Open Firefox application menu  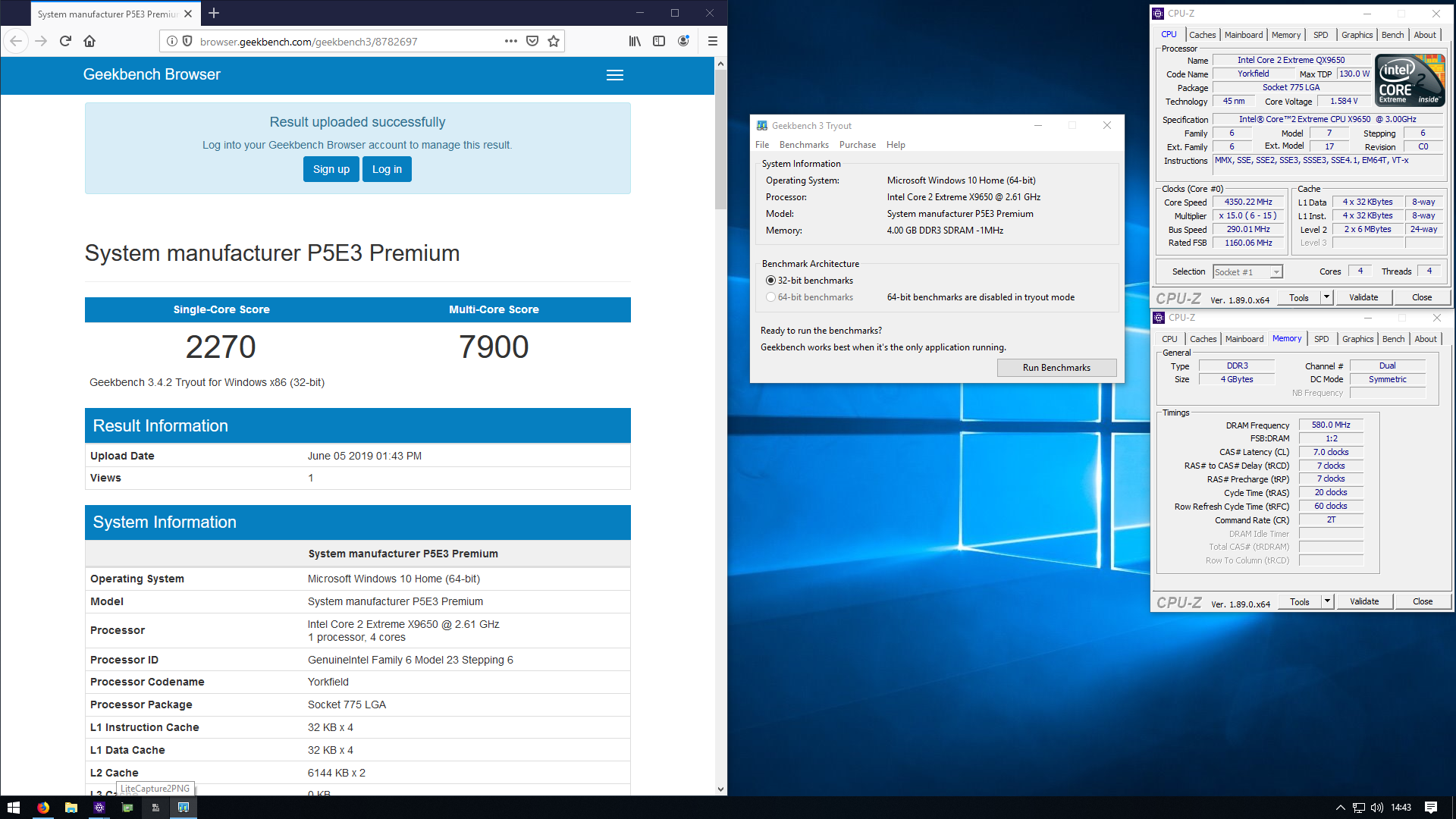click(x=712, y=41)
